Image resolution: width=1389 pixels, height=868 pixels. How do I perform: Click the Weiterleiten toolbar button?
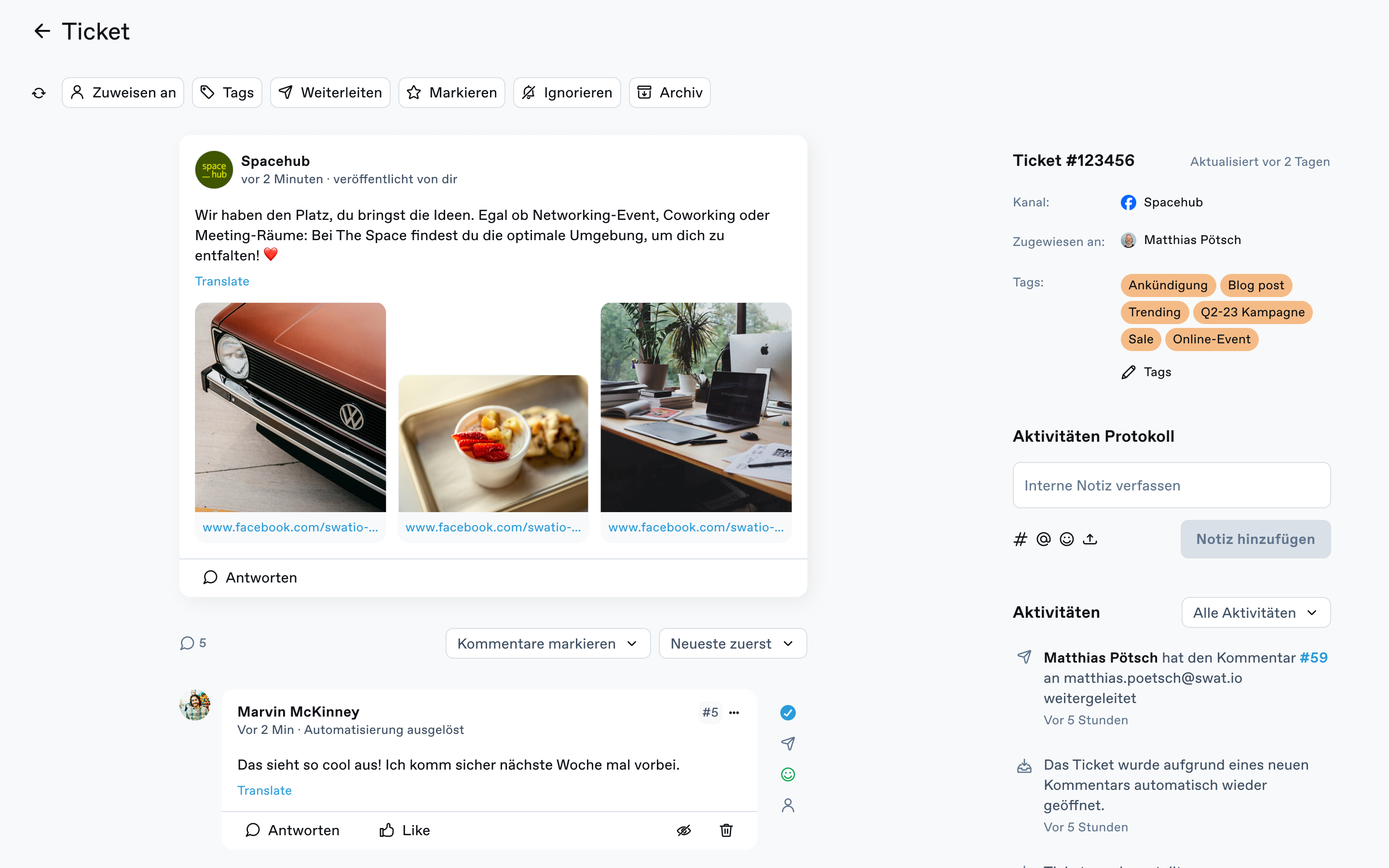coord(330,93)
